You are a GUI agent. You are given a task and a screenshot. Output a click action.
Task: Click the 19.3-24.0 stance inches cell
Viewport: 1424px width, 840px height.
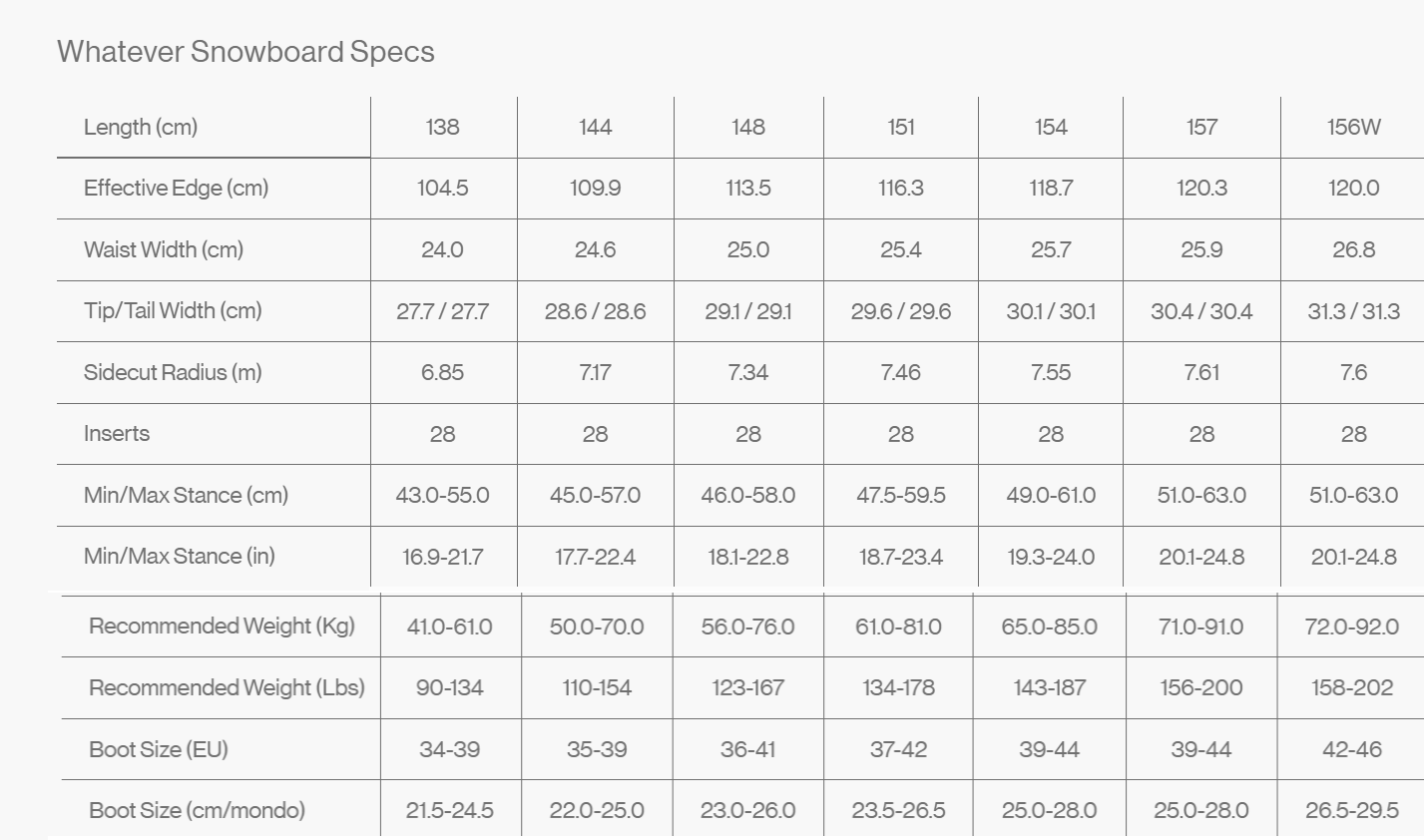(x=1051, y=557)
